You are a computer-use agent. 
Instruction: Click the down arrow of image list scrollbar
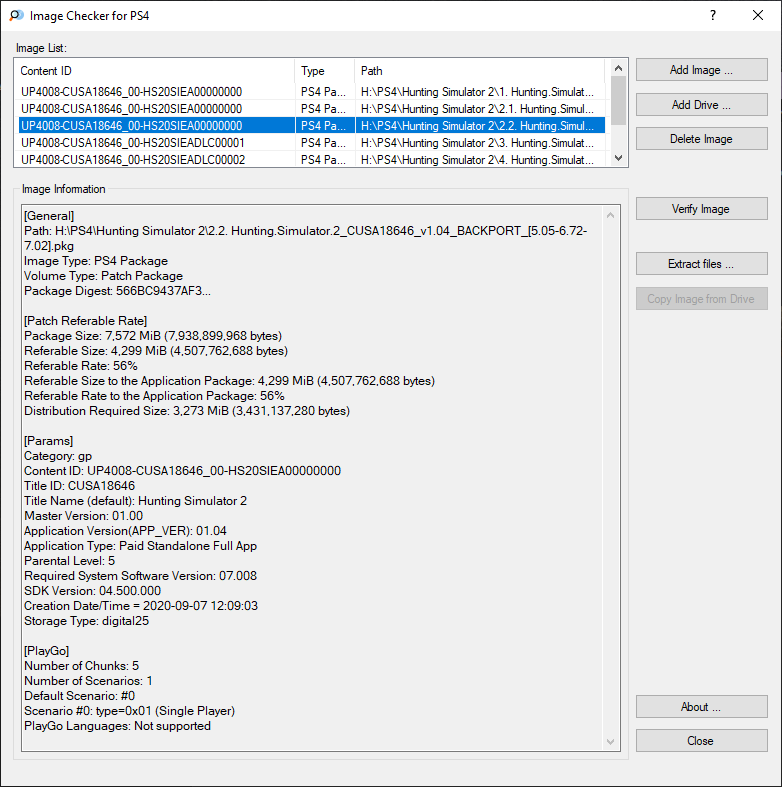[618, 158]
